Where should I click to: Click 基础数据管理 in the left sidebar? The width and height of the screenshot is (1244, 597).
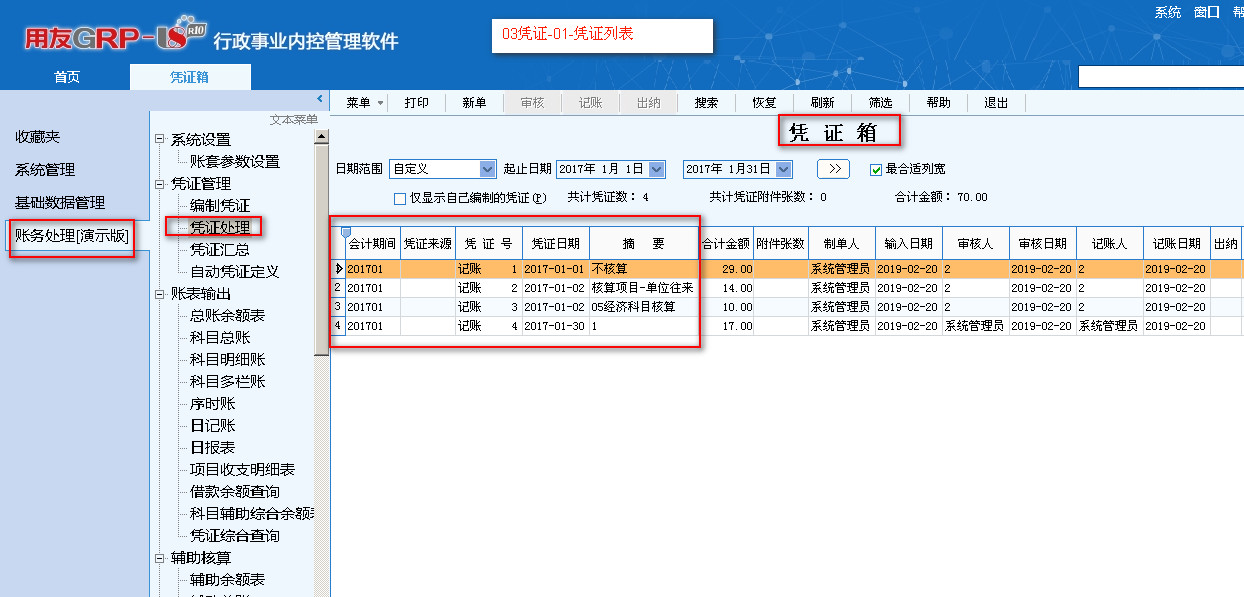60,202
